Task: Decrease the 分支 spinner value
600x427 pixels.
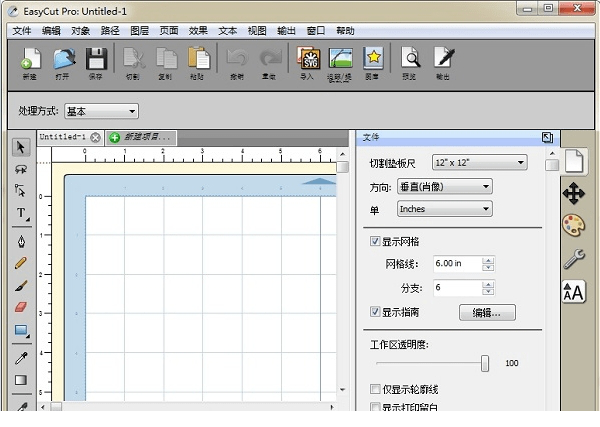Action: click(x=488, y=292)
